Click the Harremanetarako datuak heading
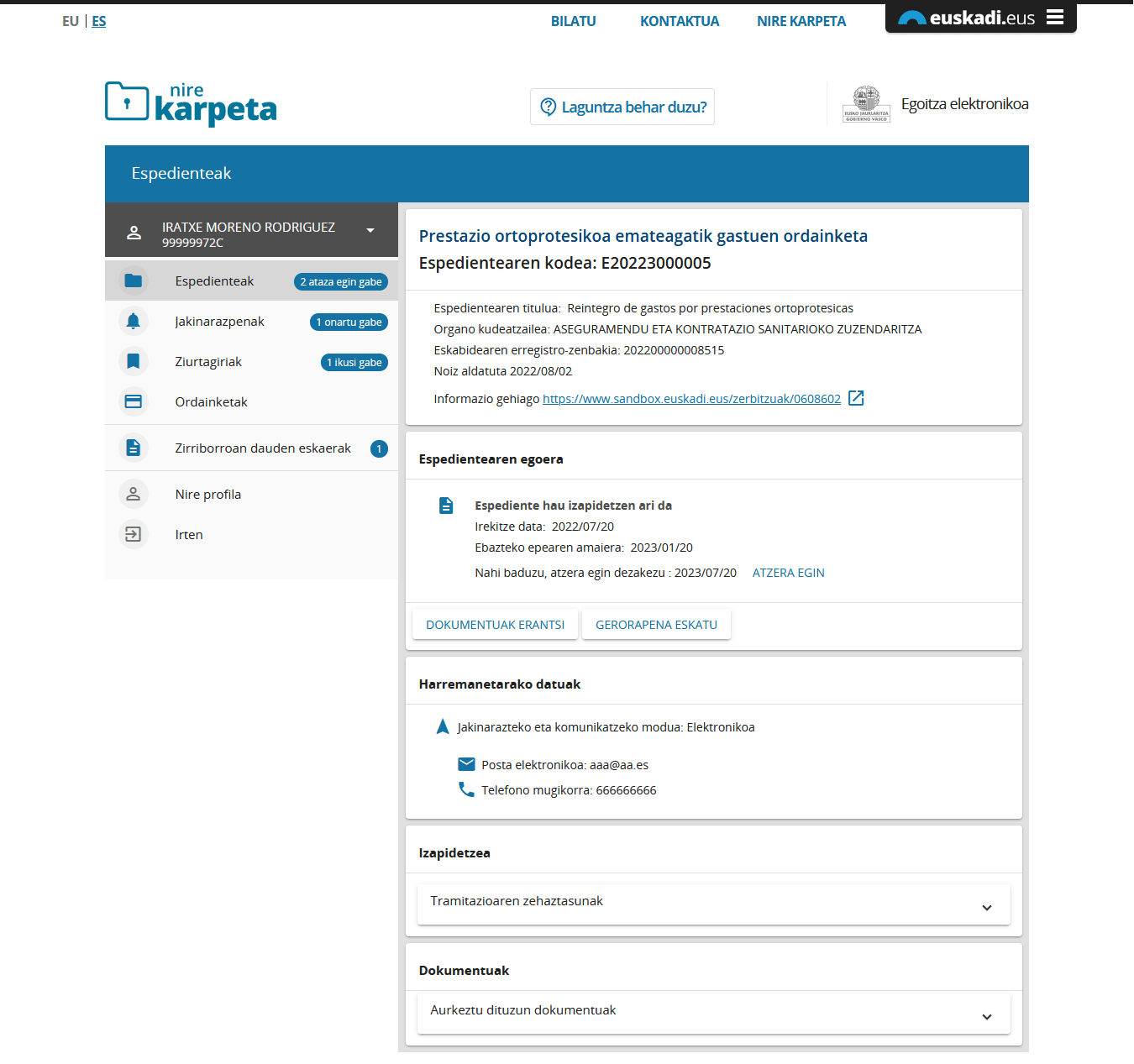Image resolution: width=1134 pixels, height=1064 pixels. tap(500, 684)
